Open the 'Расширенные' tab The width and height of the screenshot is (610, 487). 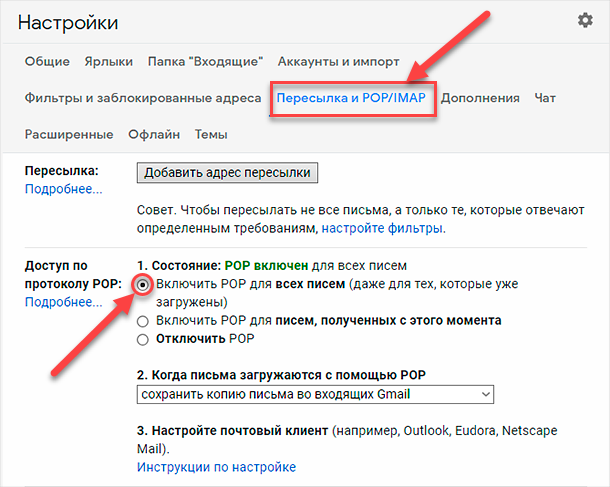click(x=69, y=135)
